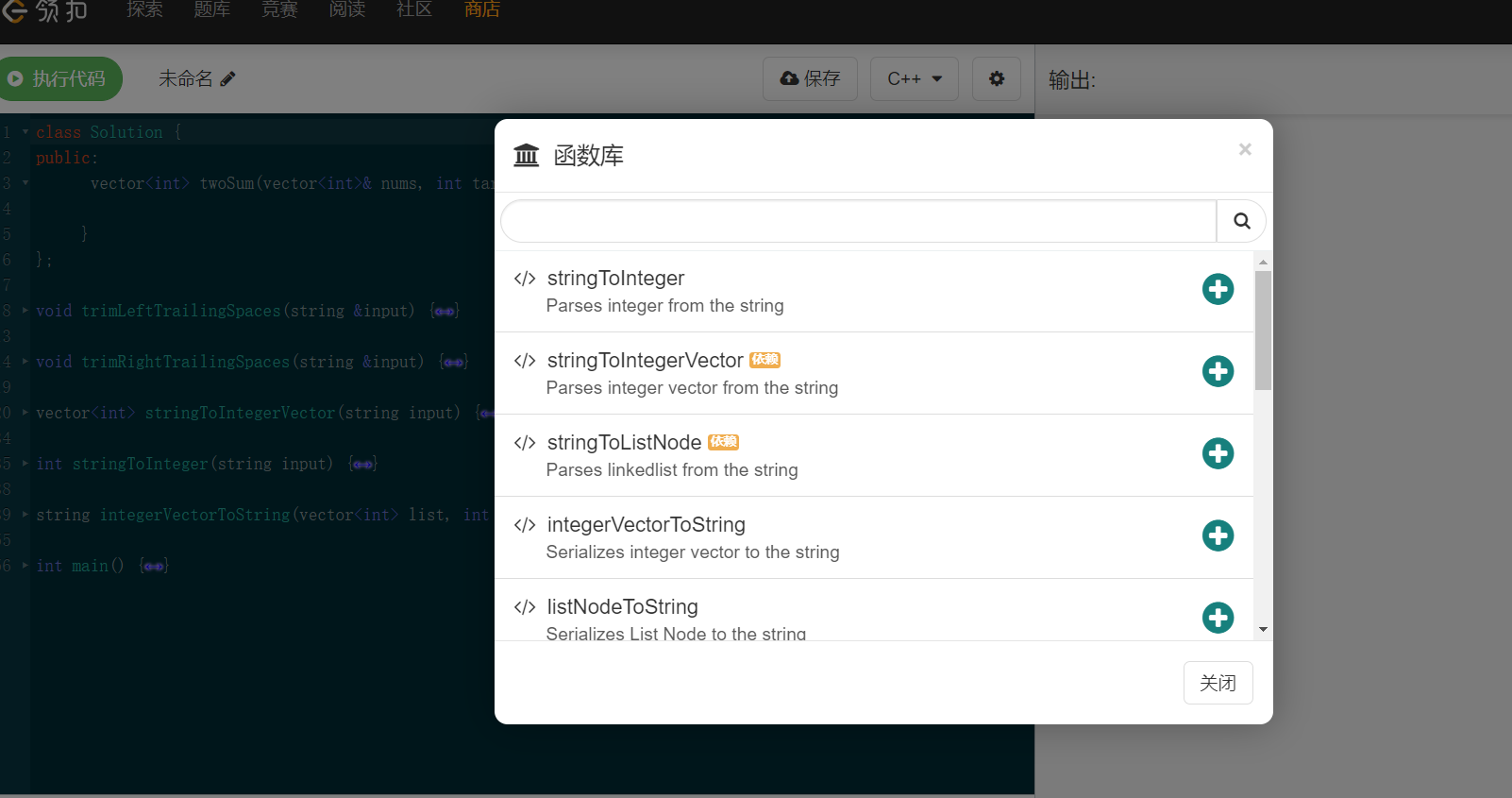Close the 函数库 dialog with X
The width and height of the screenshot is (1512, 798).
point(1245,149)
